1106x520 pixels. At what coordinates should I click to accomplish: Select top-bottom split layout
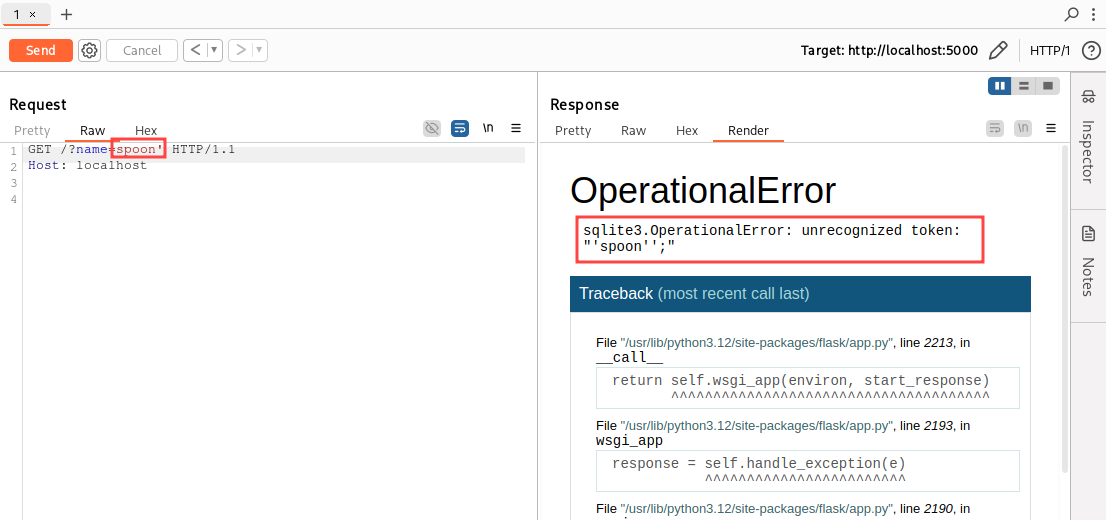click(x=1023, y=86)
